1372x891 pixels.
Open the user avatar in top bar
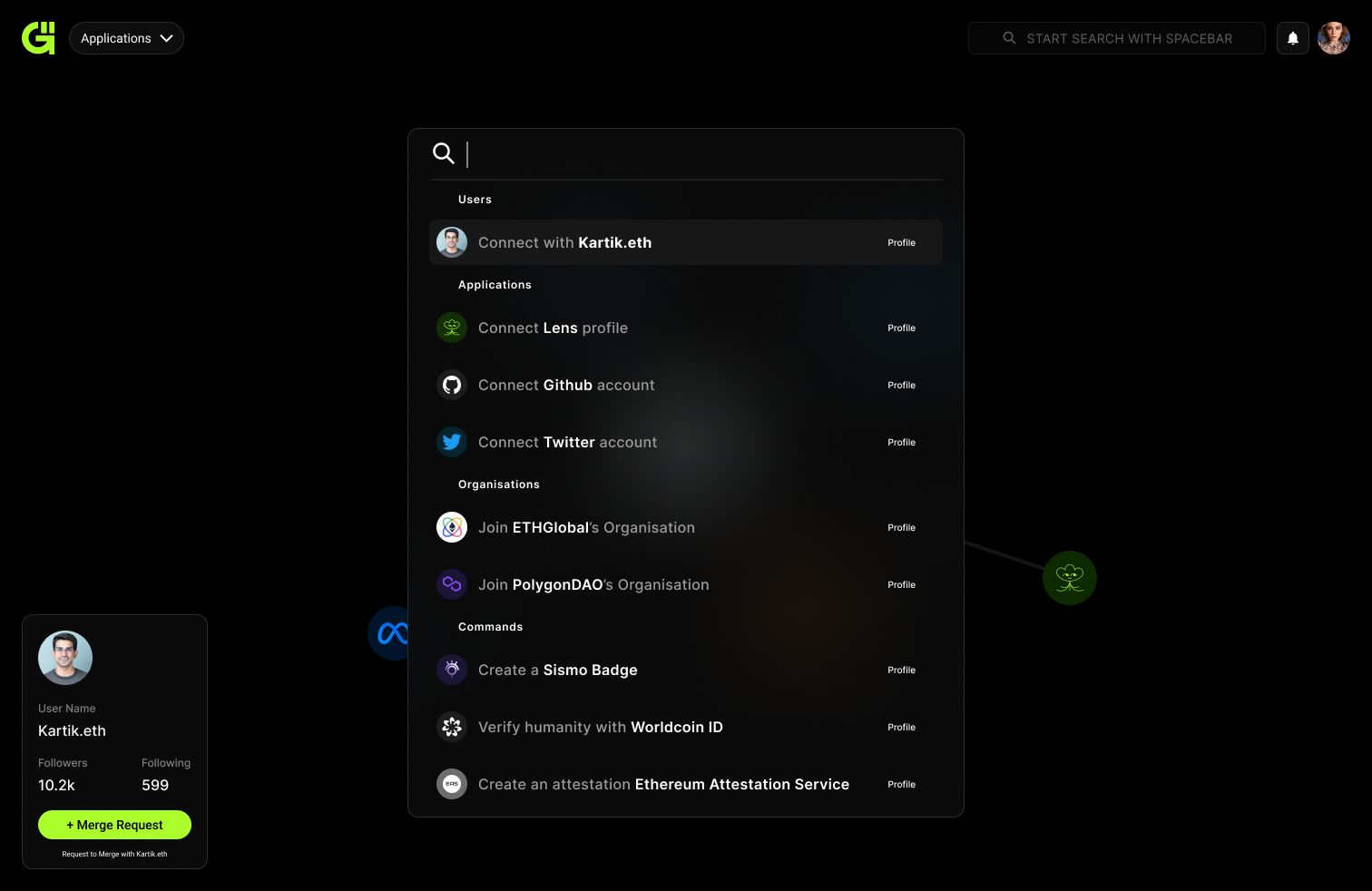pos(1333,38)
